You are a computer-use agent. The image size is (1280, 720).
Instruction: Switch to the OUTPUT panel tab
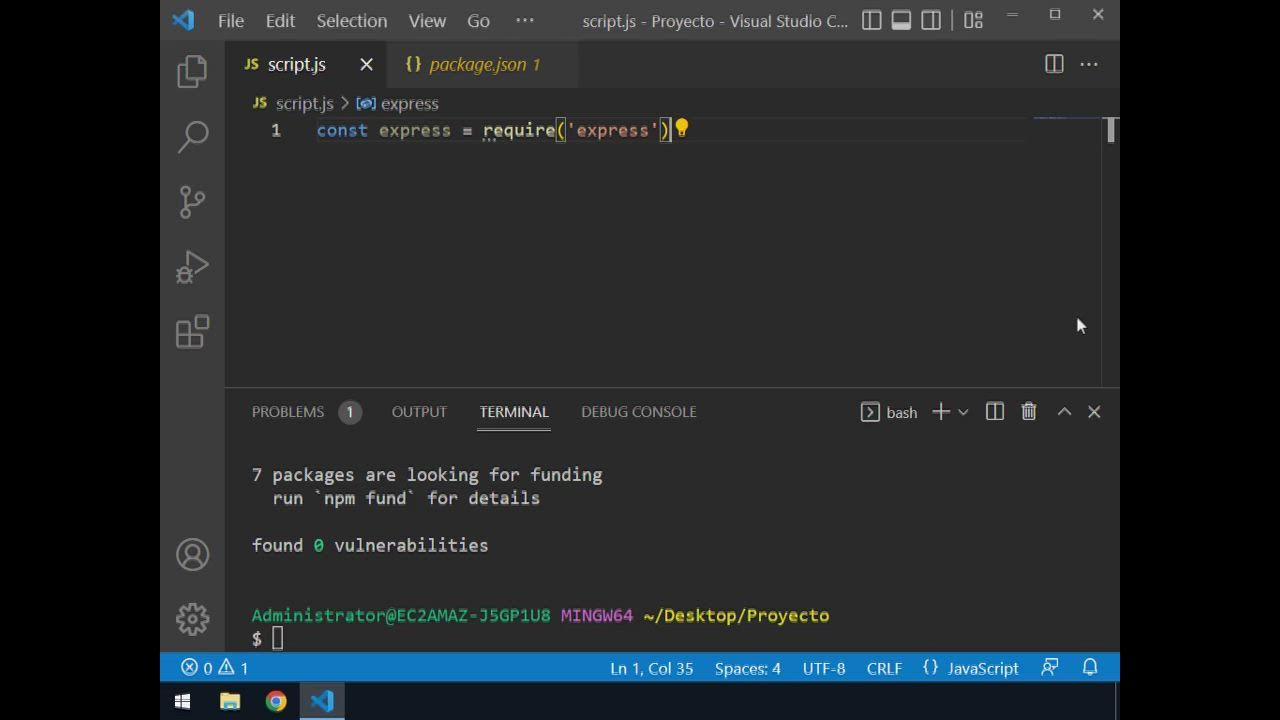[x=419, y=412]
